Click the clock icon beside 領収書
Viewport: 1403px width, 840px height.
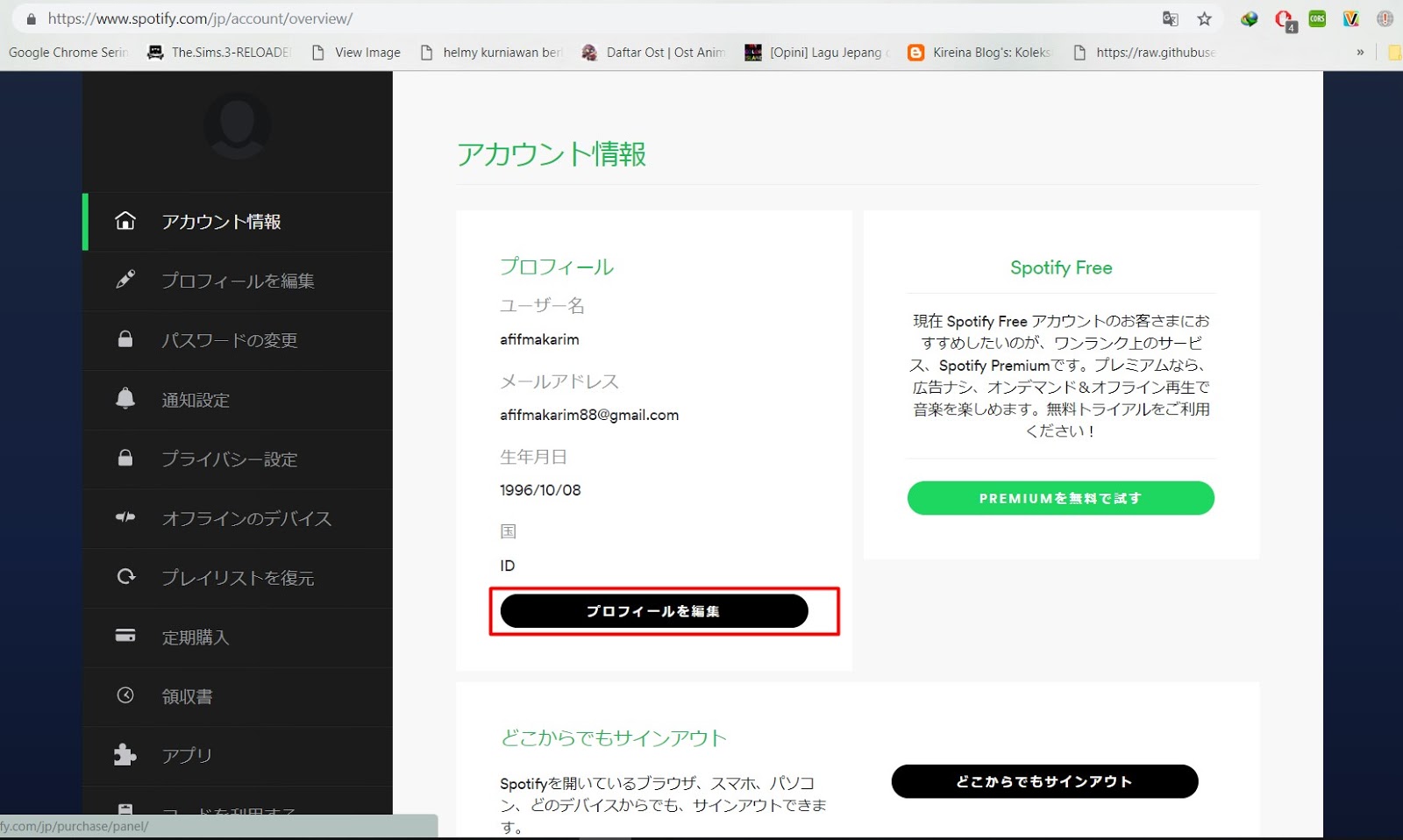125,695
